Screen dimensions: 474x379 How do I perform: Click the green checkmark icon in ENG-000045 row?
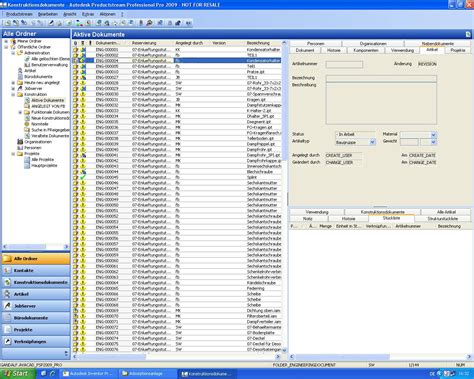pyautogui.click(x=83, y=177)
